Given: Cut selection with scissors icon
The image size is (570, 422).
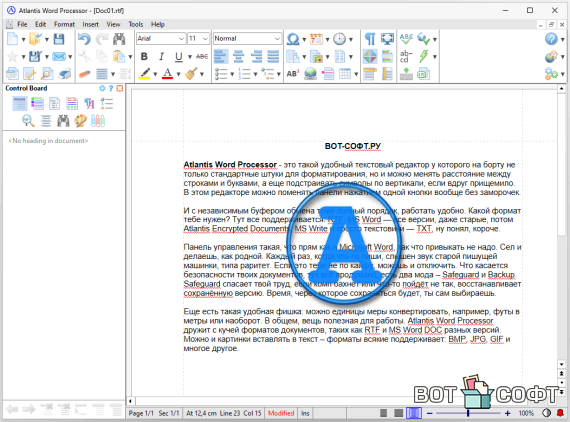Looking at the screenshot, I should [84, 56].
